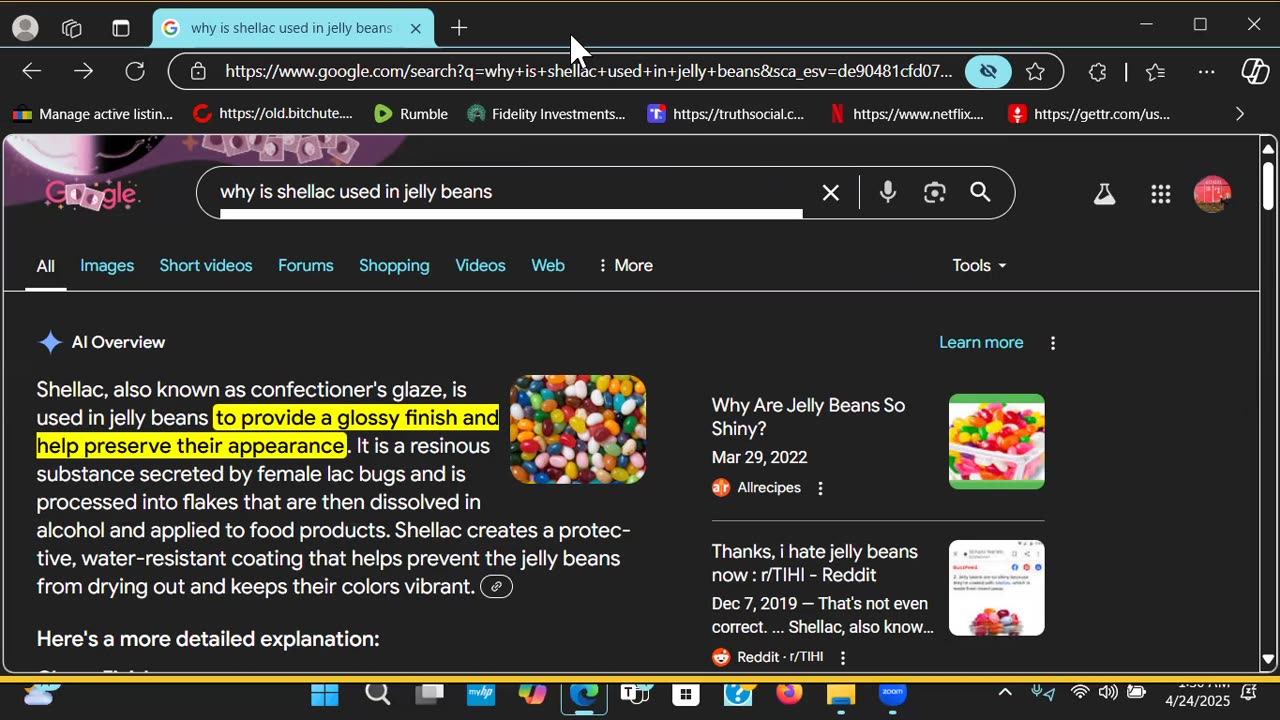Open 'Manage active listin...' bookmark

tap(93, 114)
